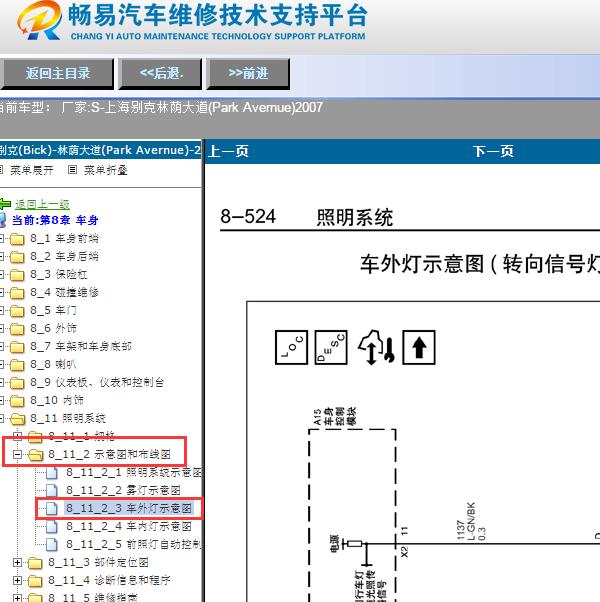Open 8_11_2_5 前照灯自动控制 document
The width and height of the screenshot is (600, 602).
coord(134,544)
